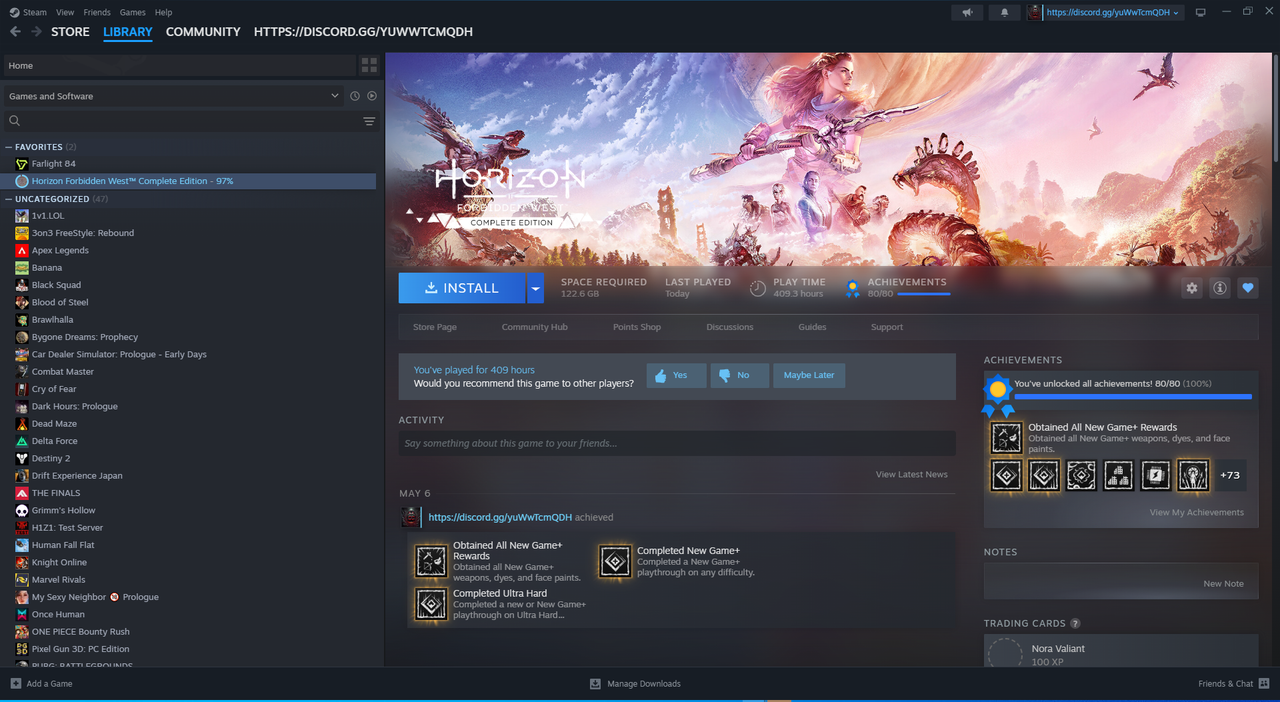Click the library search field
1280x702 pixels.
click(180, 121)
